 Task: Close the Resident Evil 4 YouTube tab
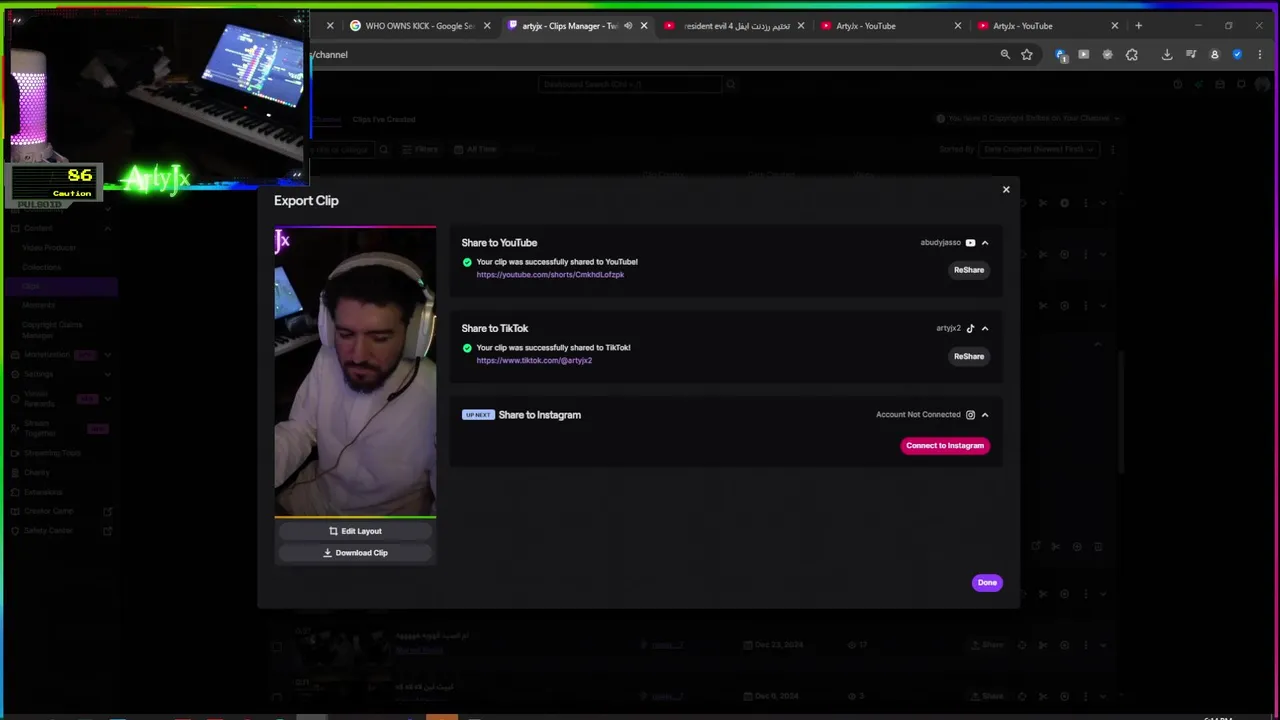[x=800, y=26]
